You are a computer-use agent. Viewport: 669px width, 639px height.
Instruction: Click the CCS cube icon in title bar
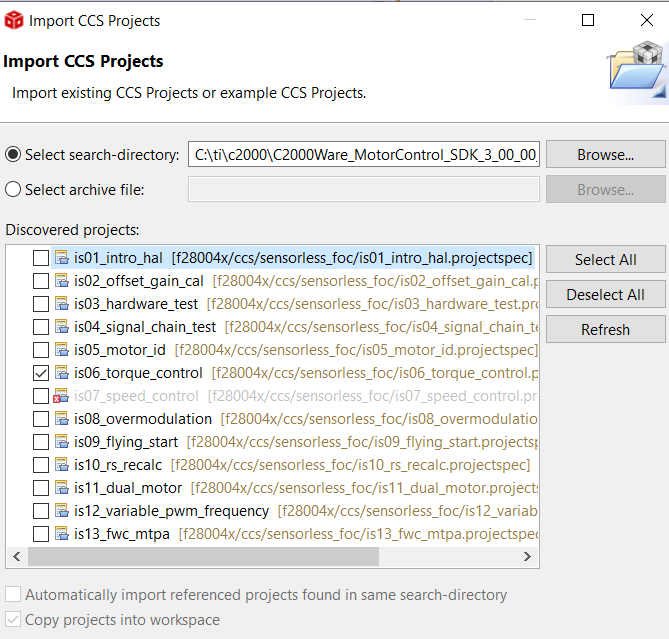(14, 20)
